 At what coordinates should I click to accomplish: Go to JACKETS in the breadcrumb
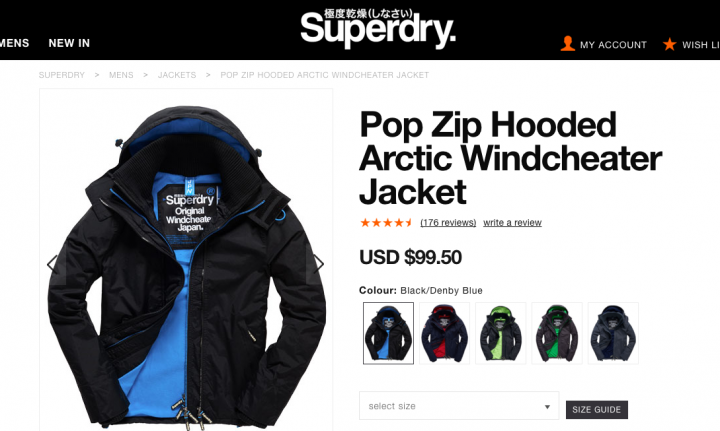pyautogui.click(x=177, y=75)
